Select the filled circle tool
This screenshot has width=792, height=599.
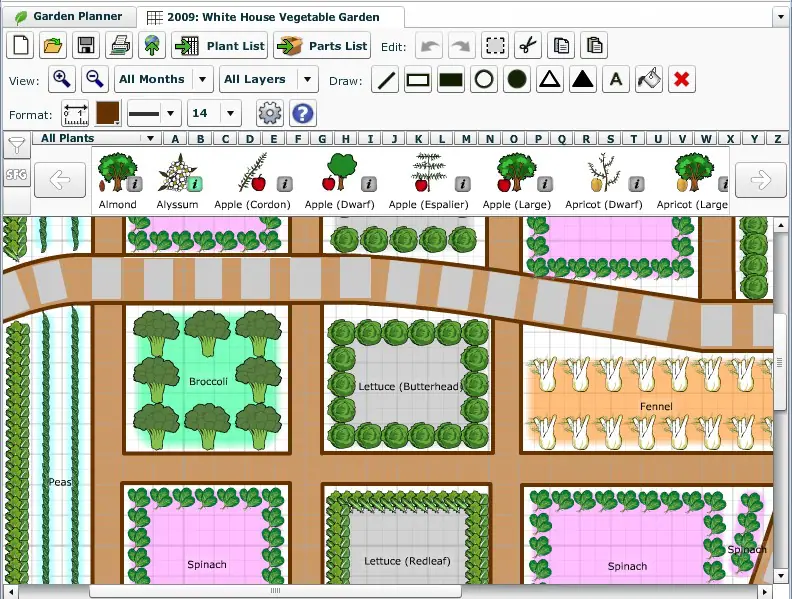point(517,79)
